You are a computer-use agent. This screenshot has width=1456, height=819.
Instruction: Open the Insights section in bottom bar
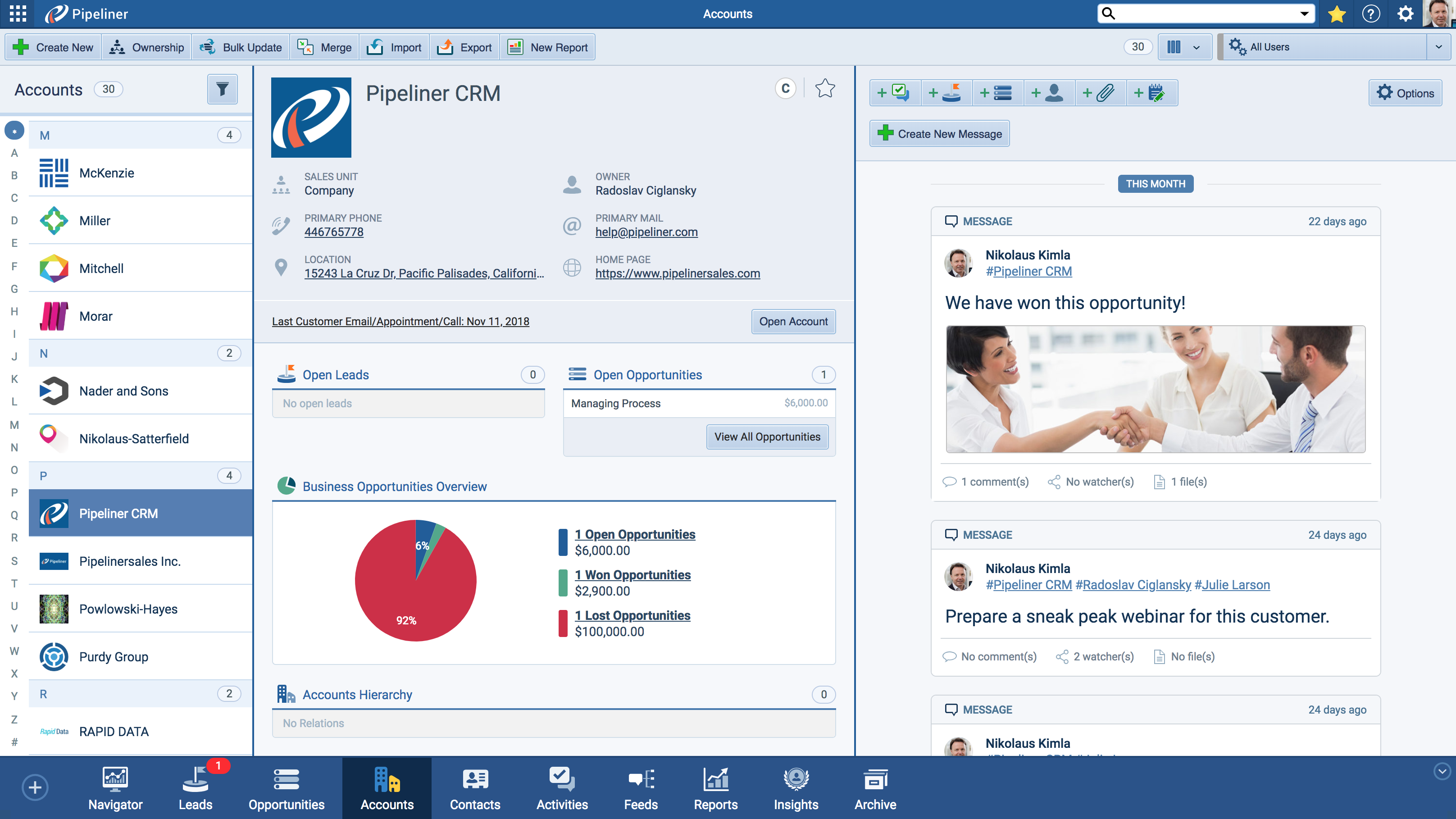tap(796, 788)
